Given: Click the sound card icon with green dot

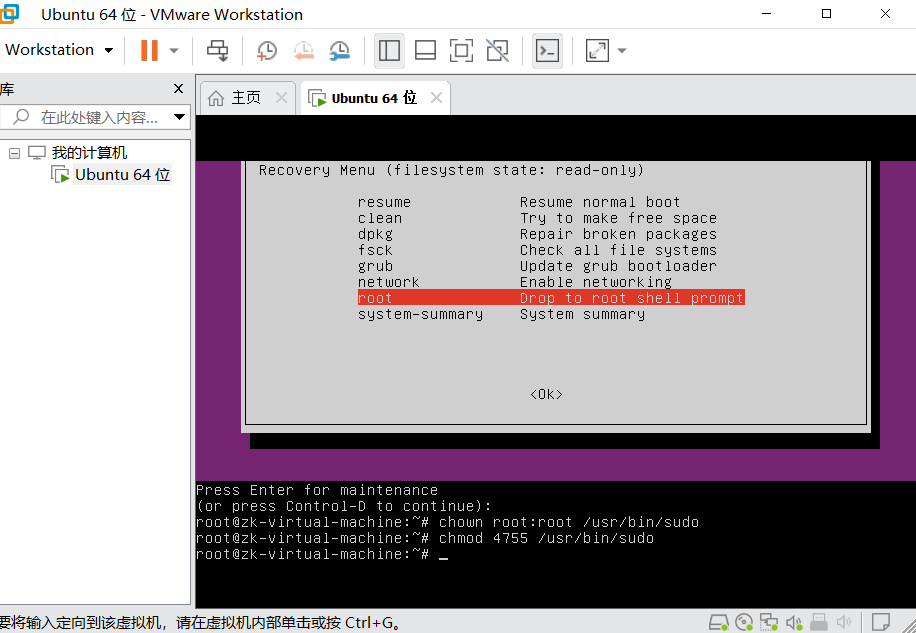Looking at the screenshot, I should (x=794, y=622).
